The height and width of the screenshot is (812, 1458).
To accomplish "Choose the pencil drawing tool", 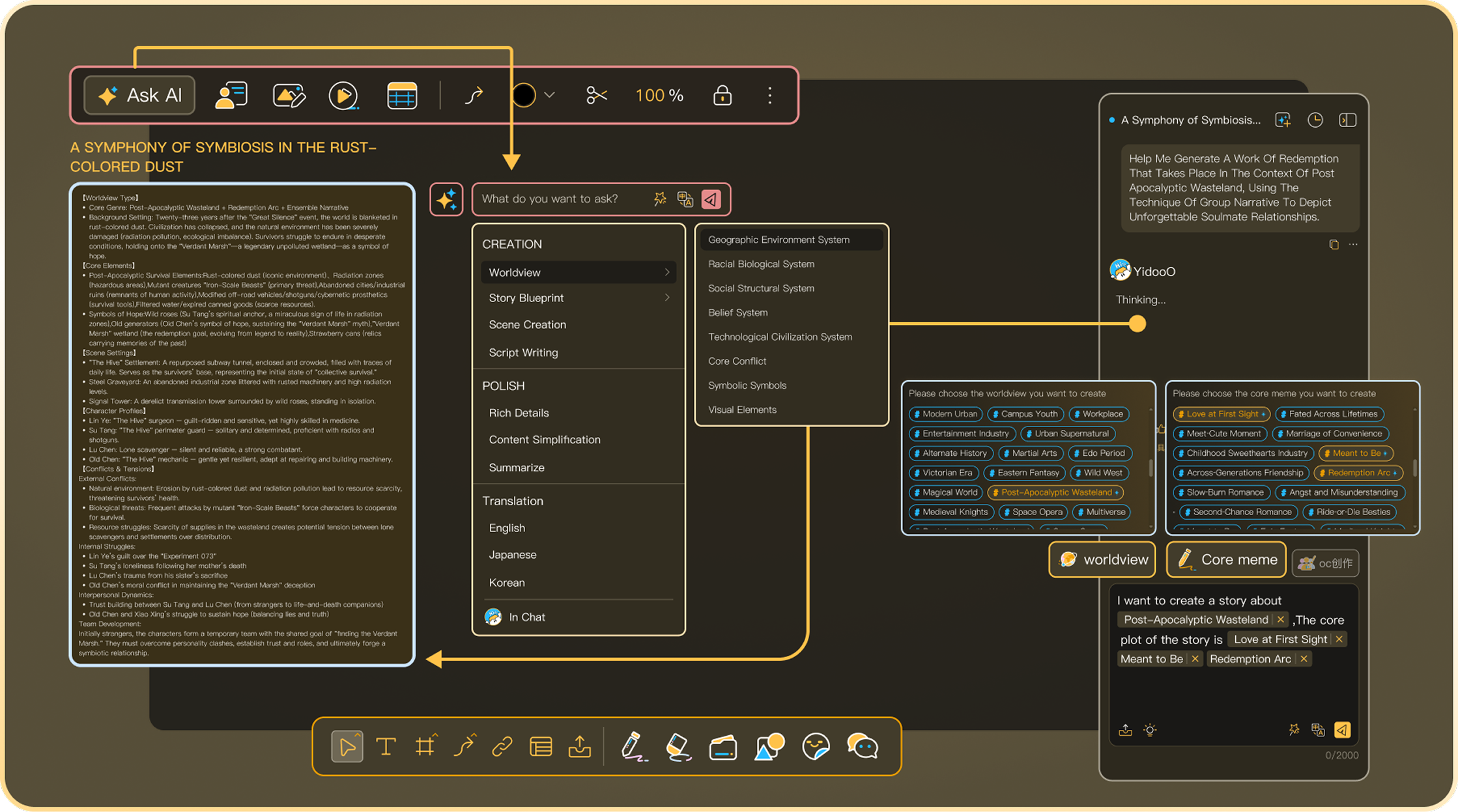I will pyautogui.click(x=632, y=746).
